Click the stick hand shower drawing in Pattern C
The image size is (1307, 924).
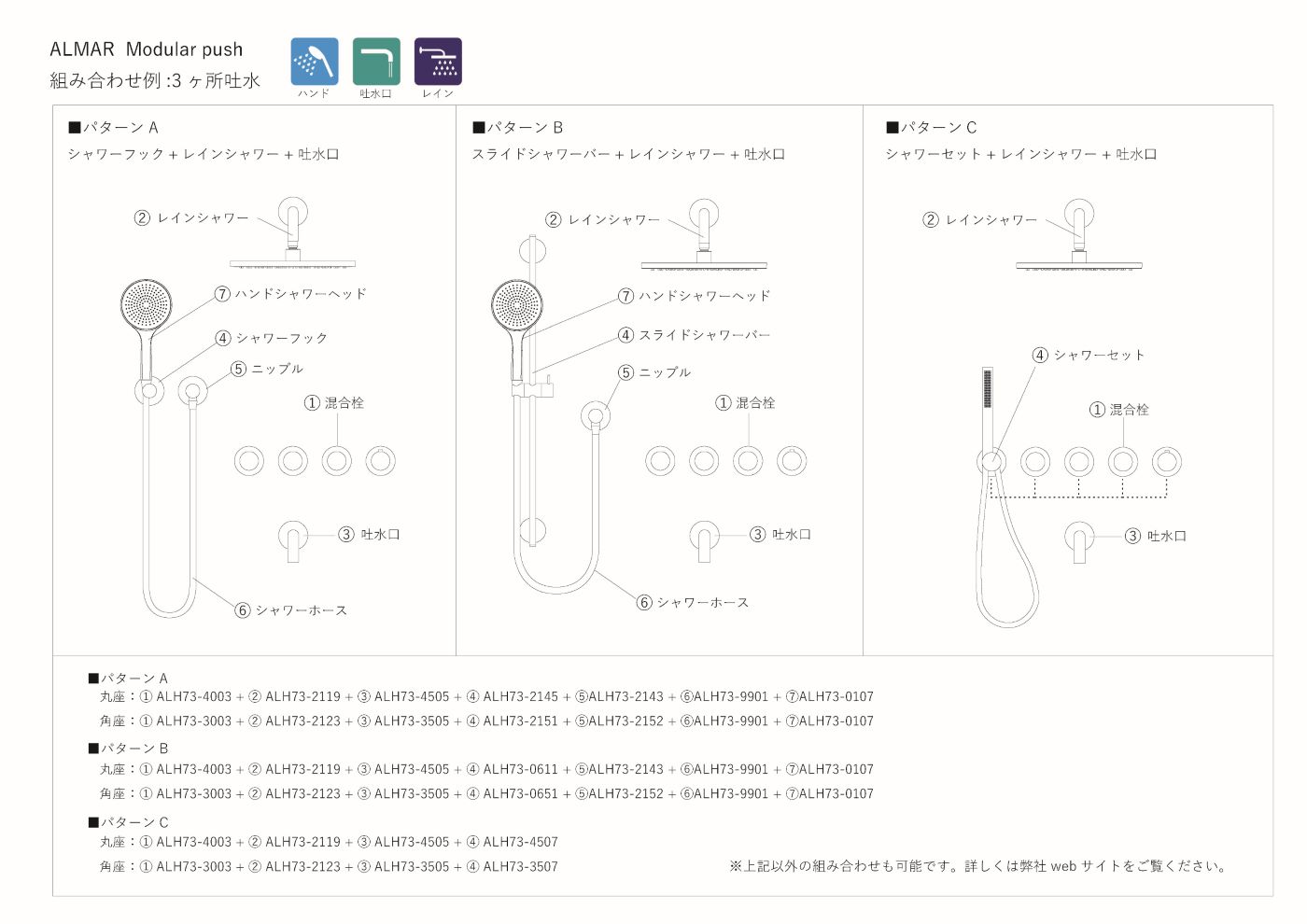pos(988,411)
